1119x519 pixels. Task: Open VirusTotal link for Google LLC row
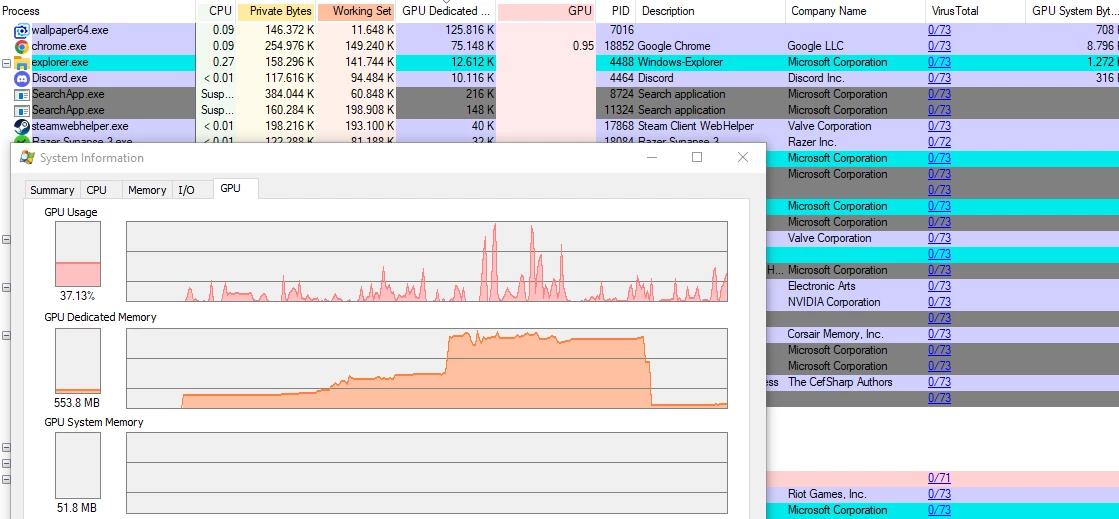[x=939, y=46]
